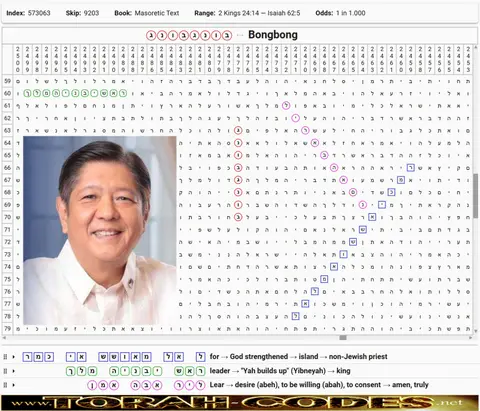
Task: Click the 'Odds: 1 in 1.000' header value
Action: [340, 13]
